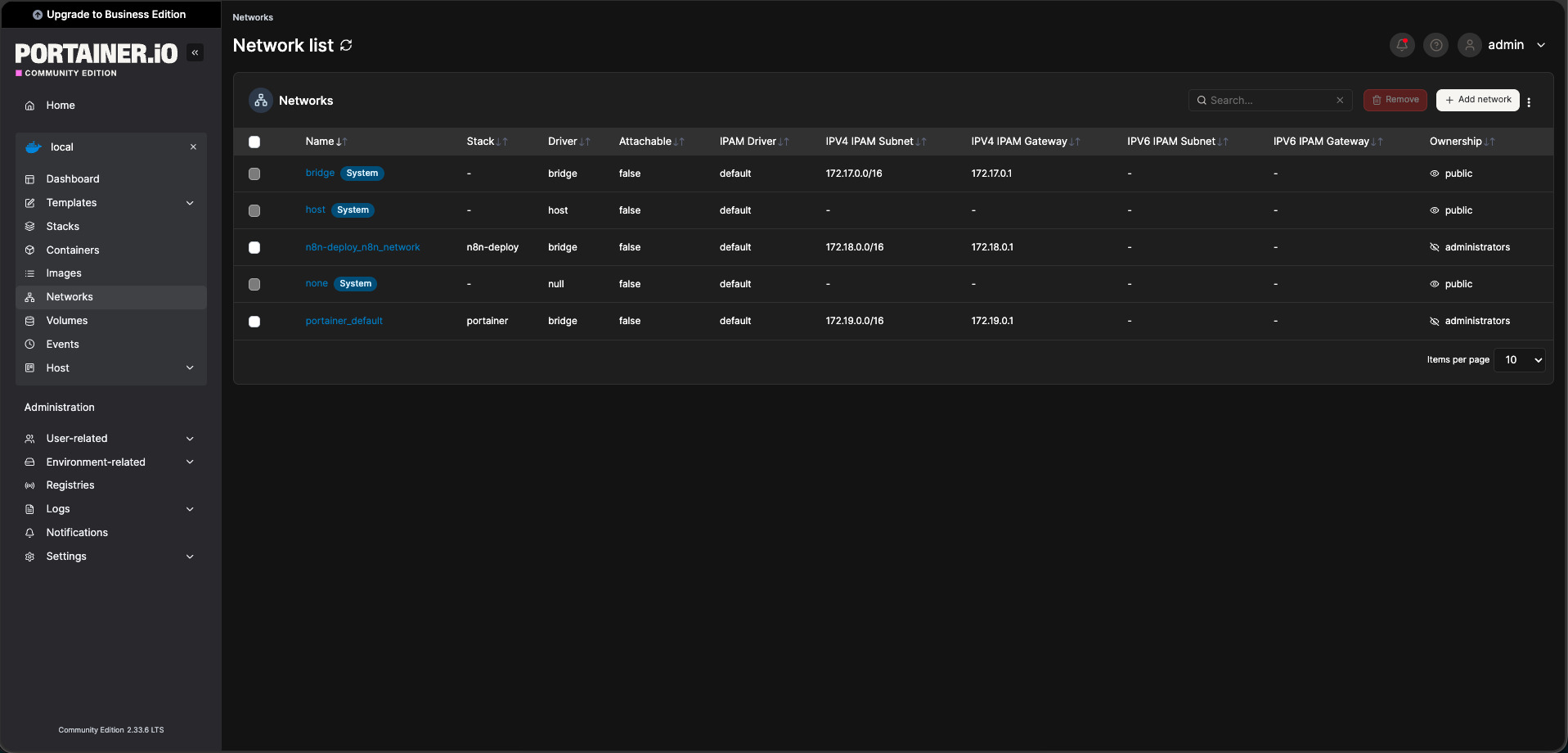Select the Images section in sidebar

click(x=62, y=273)
